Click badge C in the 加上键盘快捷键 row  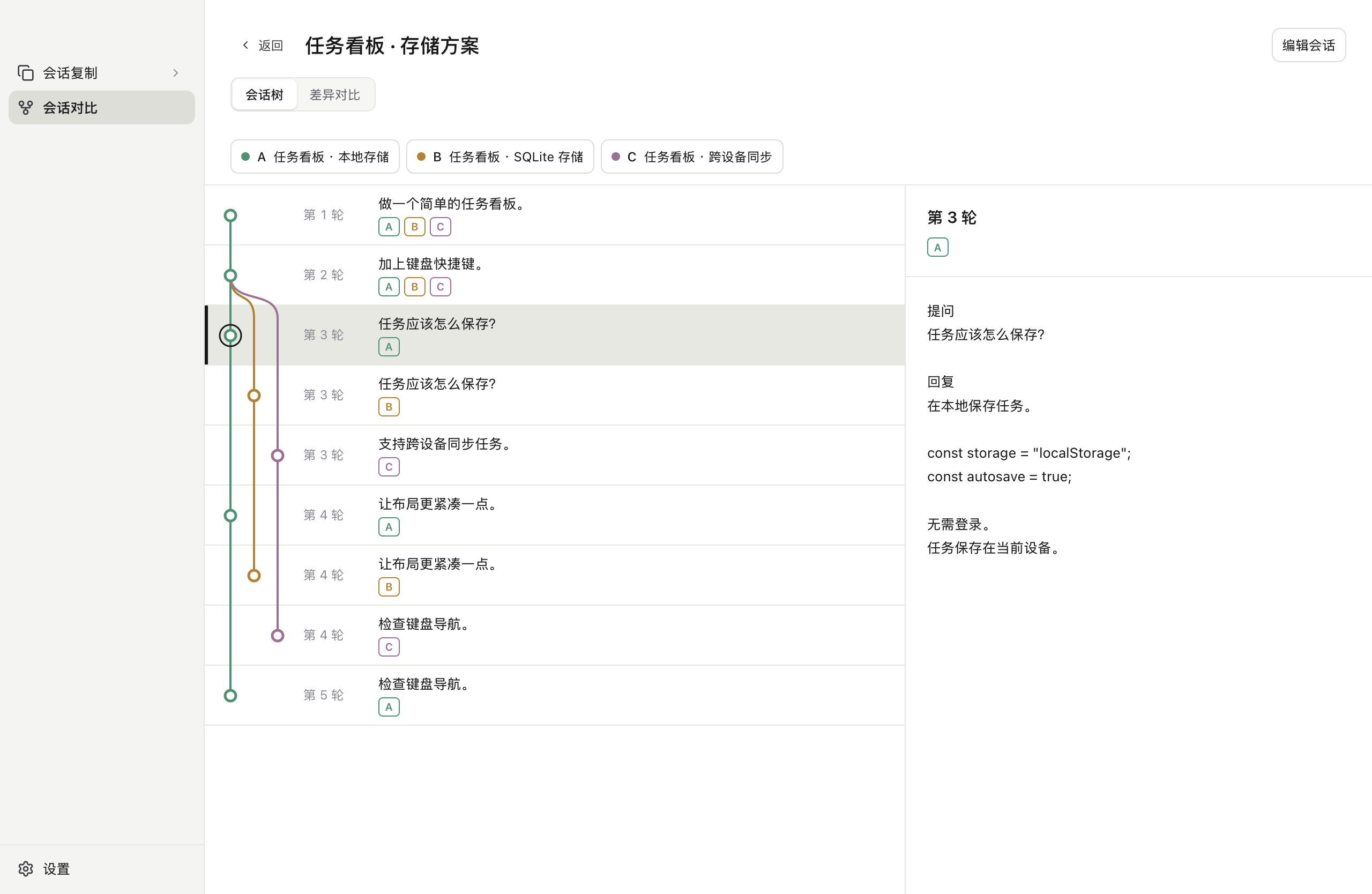point(441,287)
